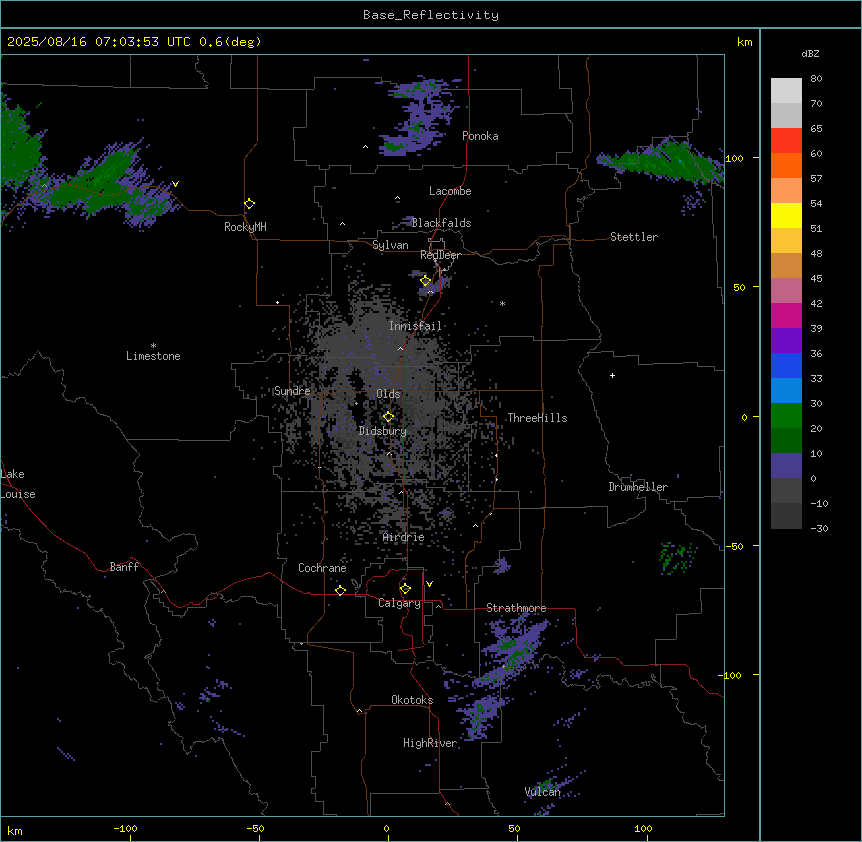This screenshot has height=842, width=862.
Task: Click the Ponoka city label
Action: 480,136
